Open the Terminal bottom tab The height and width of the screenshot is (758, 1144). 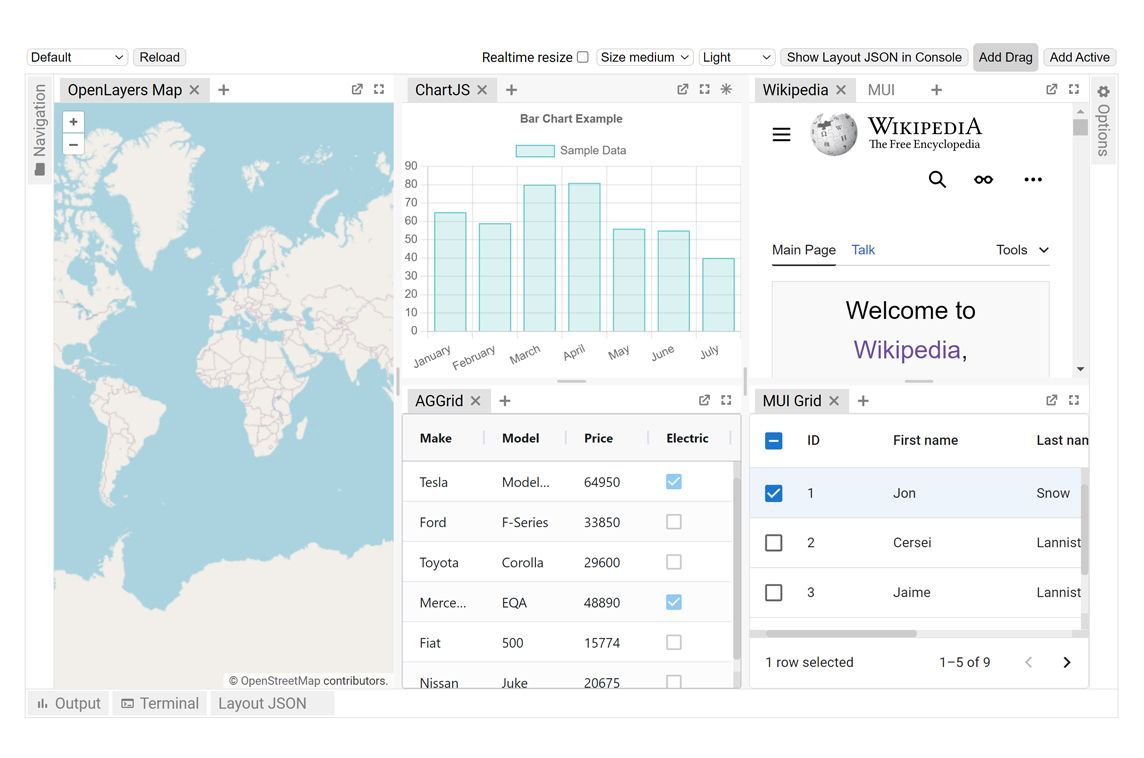(x=160, y=703)
